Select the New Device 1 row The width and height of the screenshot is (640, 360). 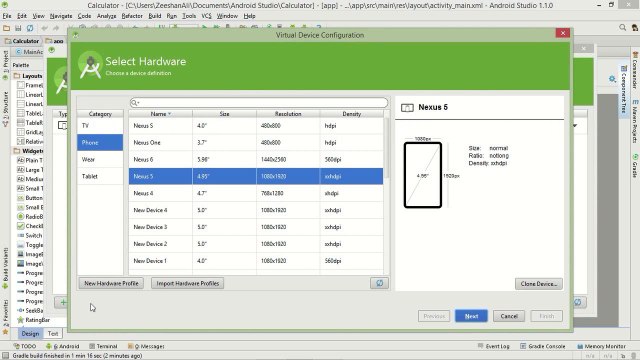pyautogui.click(x=256, y=260)
